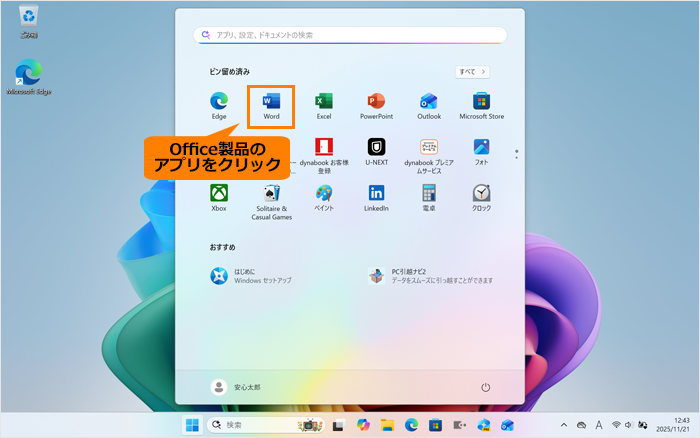
Task: Open the クロック app
Action: coord(481,198)
